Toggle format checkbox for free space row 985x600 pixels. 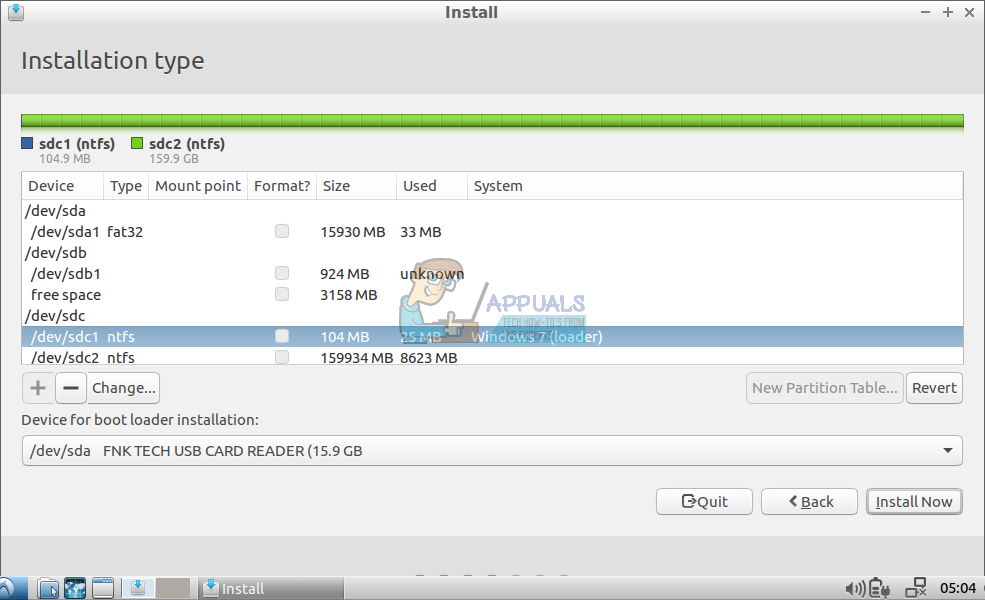coord(282,294)
